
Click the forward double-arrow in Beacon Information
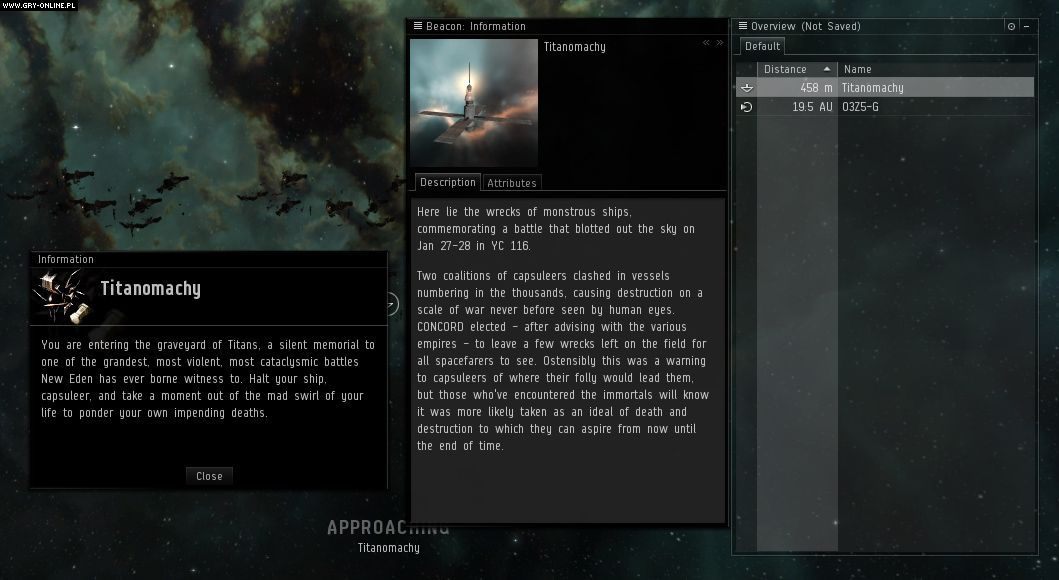(x=719, y=43)
